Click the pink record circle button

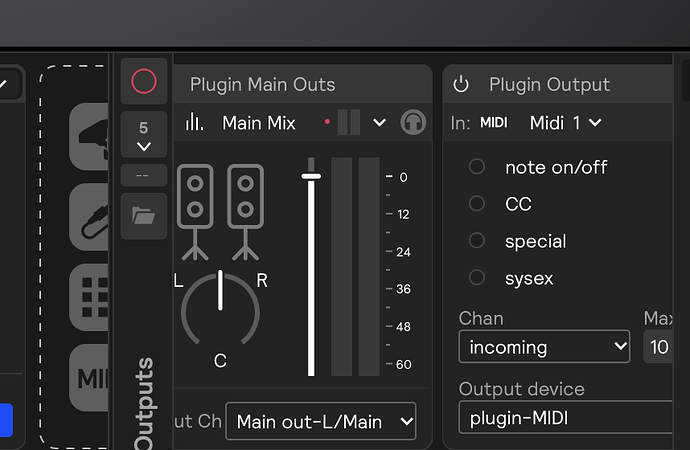point(144,82)
